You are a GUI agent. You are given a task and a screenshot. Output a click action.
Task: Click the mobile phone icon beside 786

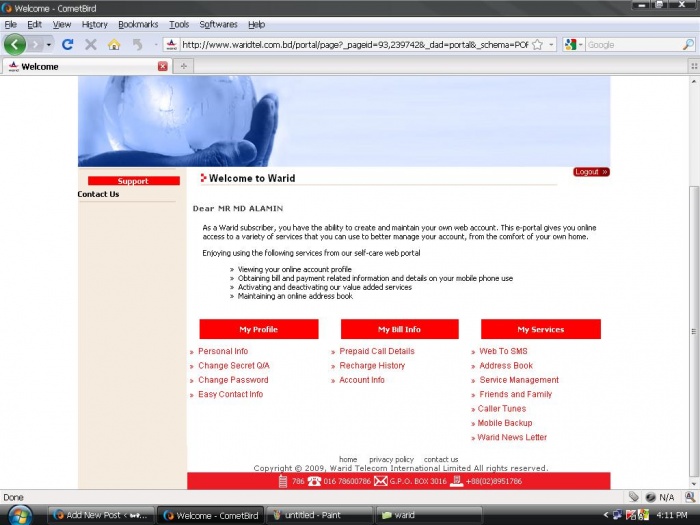click(283, 481)
